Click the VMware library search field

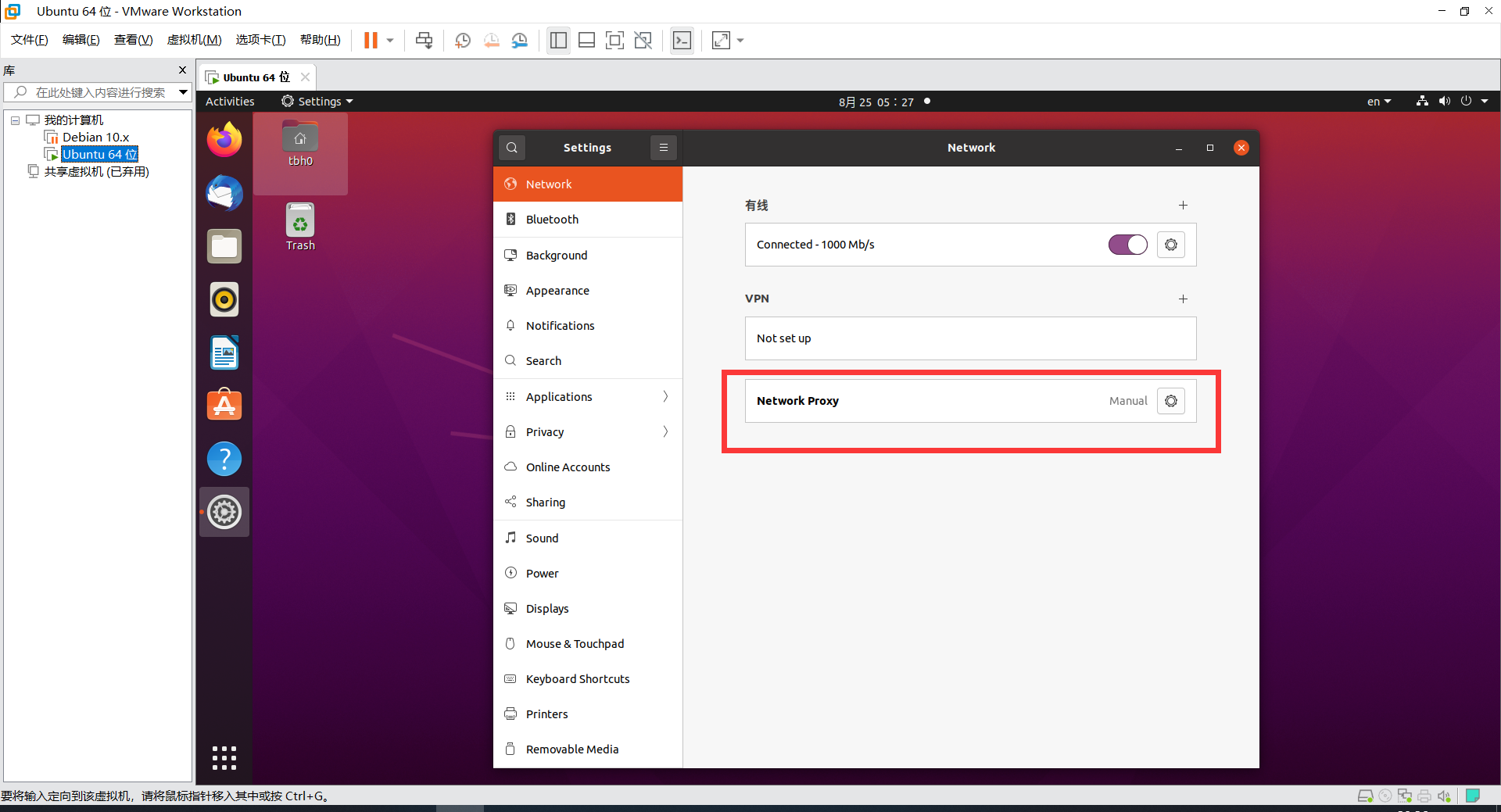100,92
